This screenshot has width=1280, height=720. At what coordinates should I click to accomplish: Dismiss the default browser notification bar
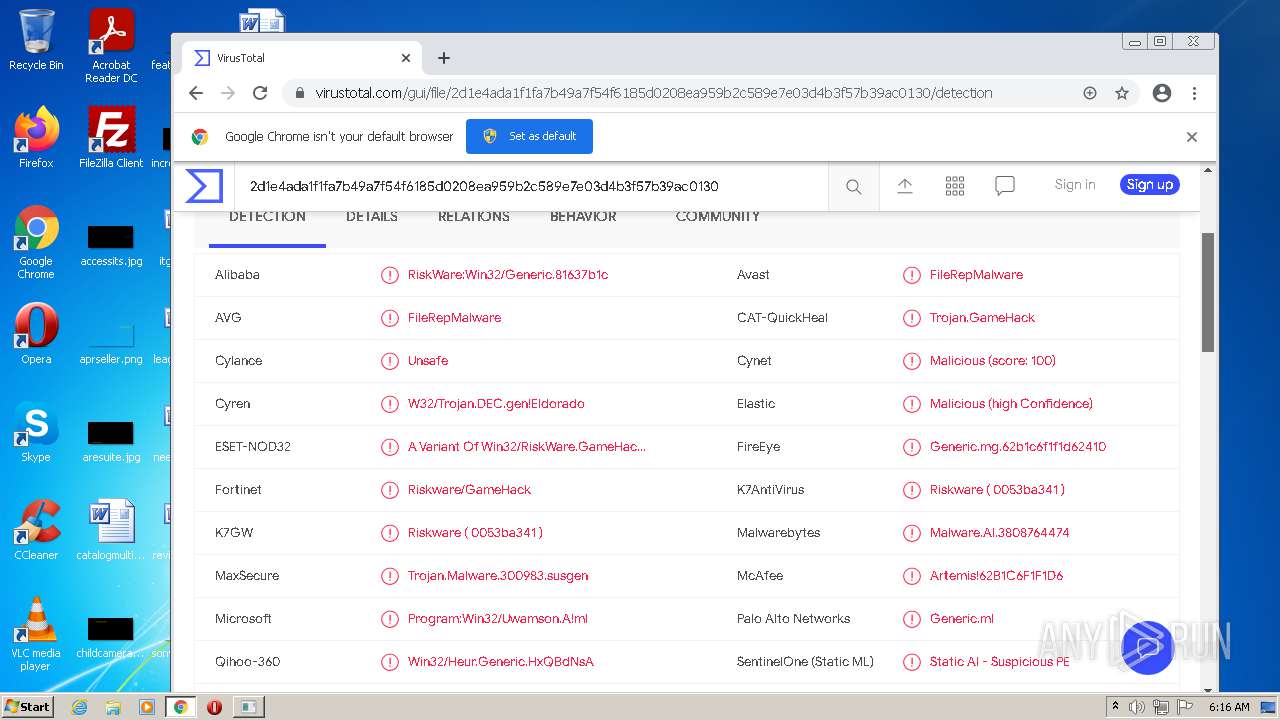click(x=1191, y=137)
